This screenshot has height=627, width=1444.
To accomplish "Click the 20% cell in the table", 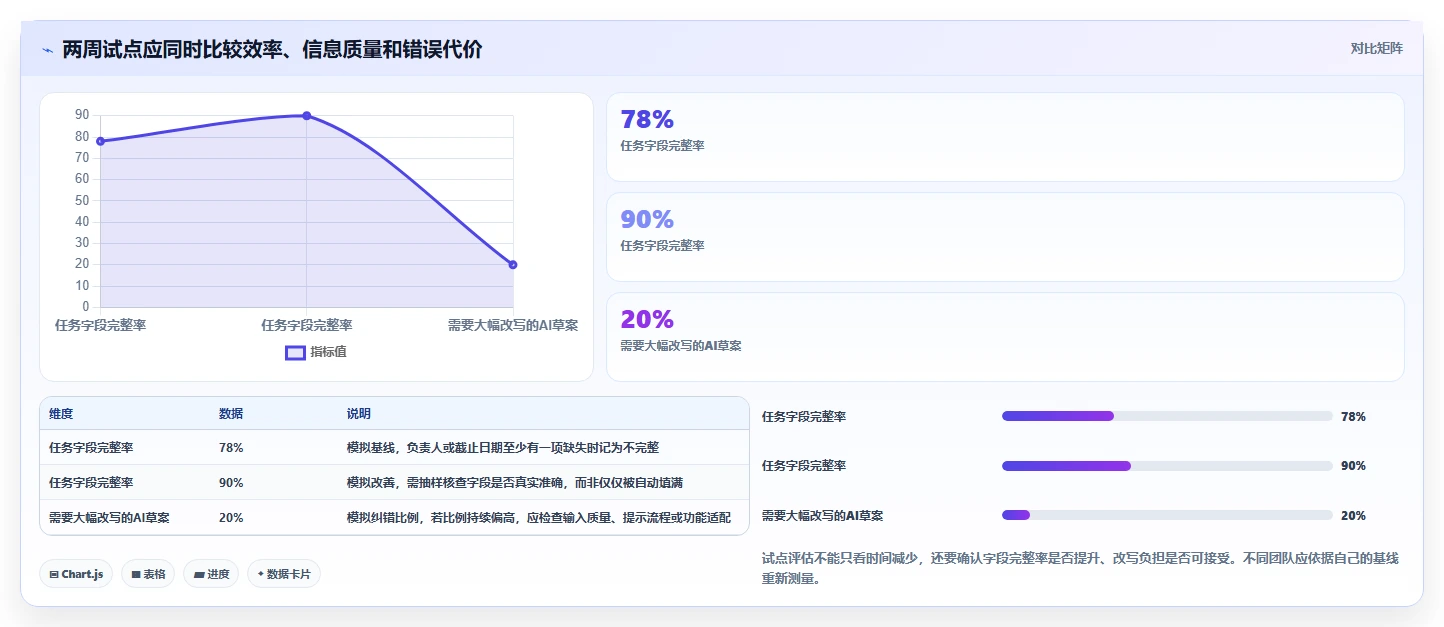I will (x=231, y=518).
